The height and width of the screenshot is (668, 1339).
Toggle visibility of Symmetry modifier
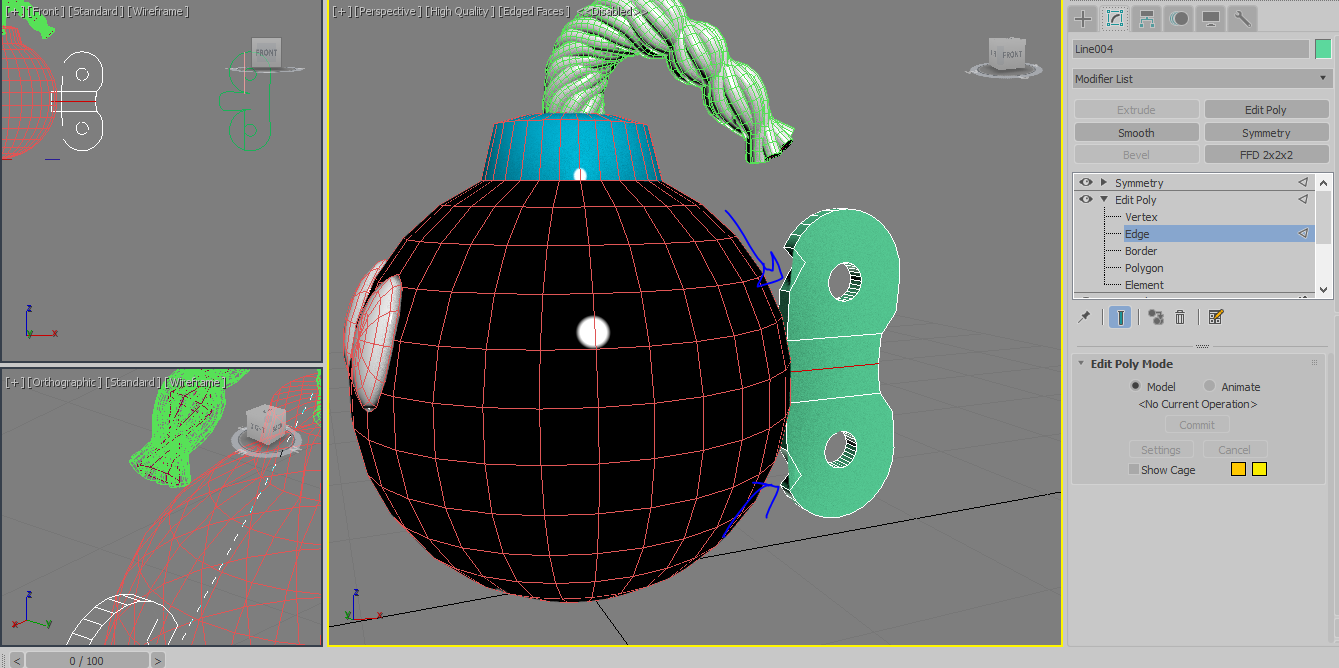[x=1086, y=183]
